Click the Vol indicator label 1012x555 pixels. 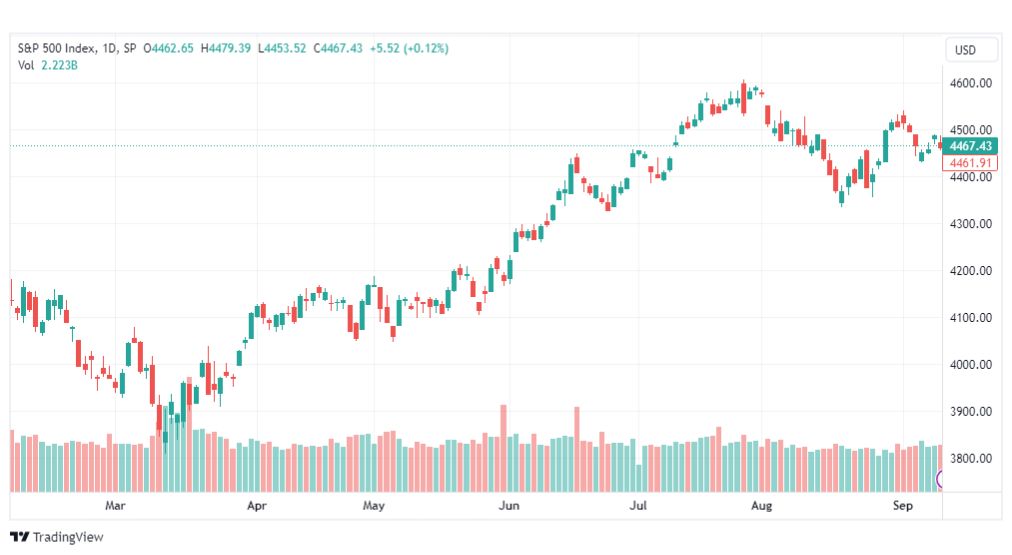(26, 65)
